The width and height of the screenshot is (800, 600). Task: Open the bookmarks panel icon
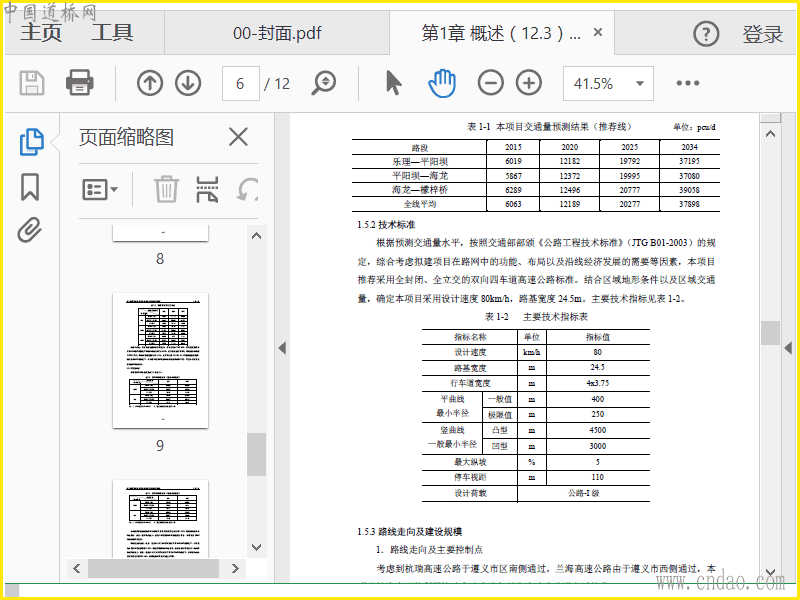(30, 187)
